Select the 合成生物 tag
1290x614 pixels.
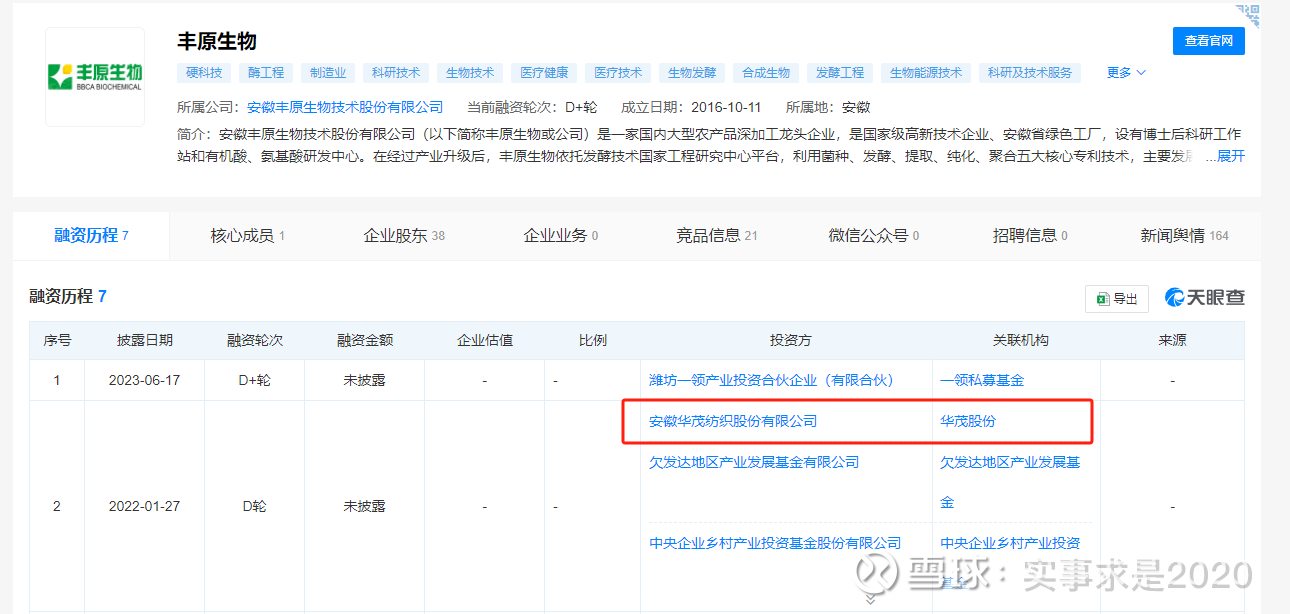[x=766, y=73]
